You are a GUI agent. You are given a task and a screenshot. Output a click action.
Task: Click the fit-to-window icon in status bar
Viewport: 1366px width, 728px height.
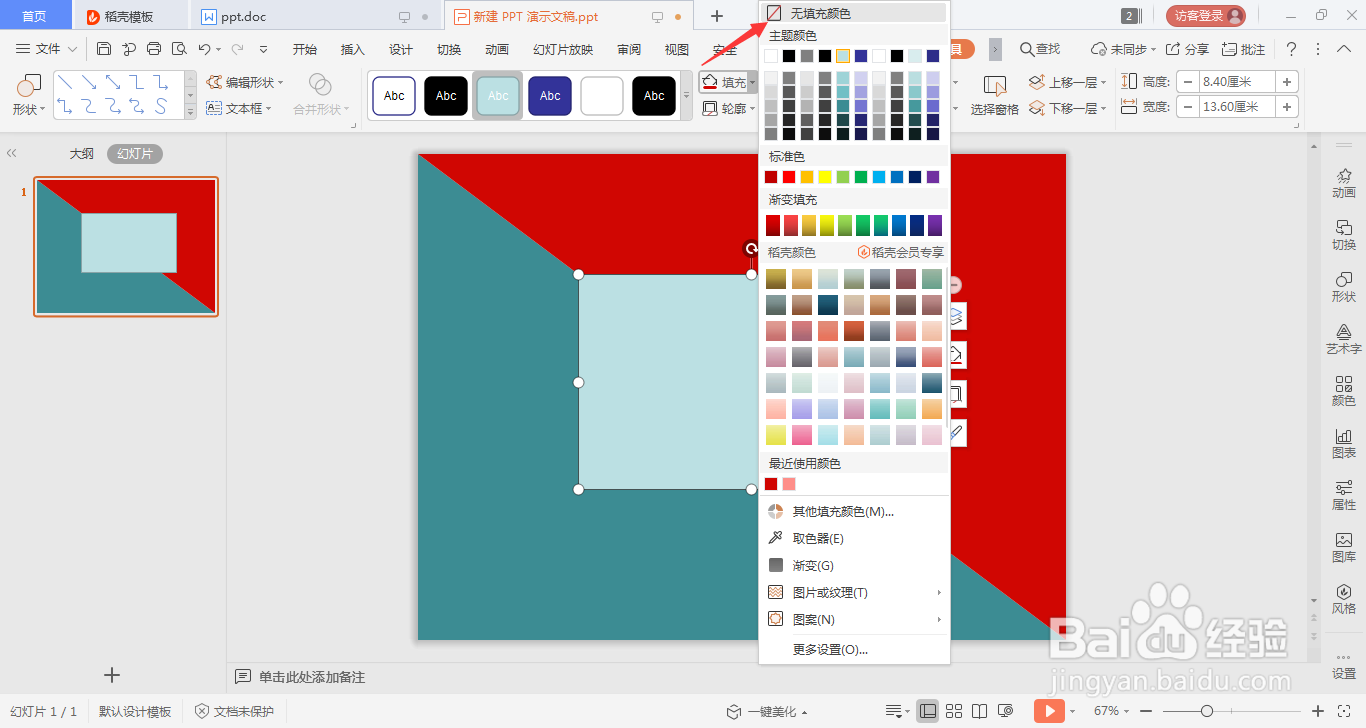coord(1346,711)
